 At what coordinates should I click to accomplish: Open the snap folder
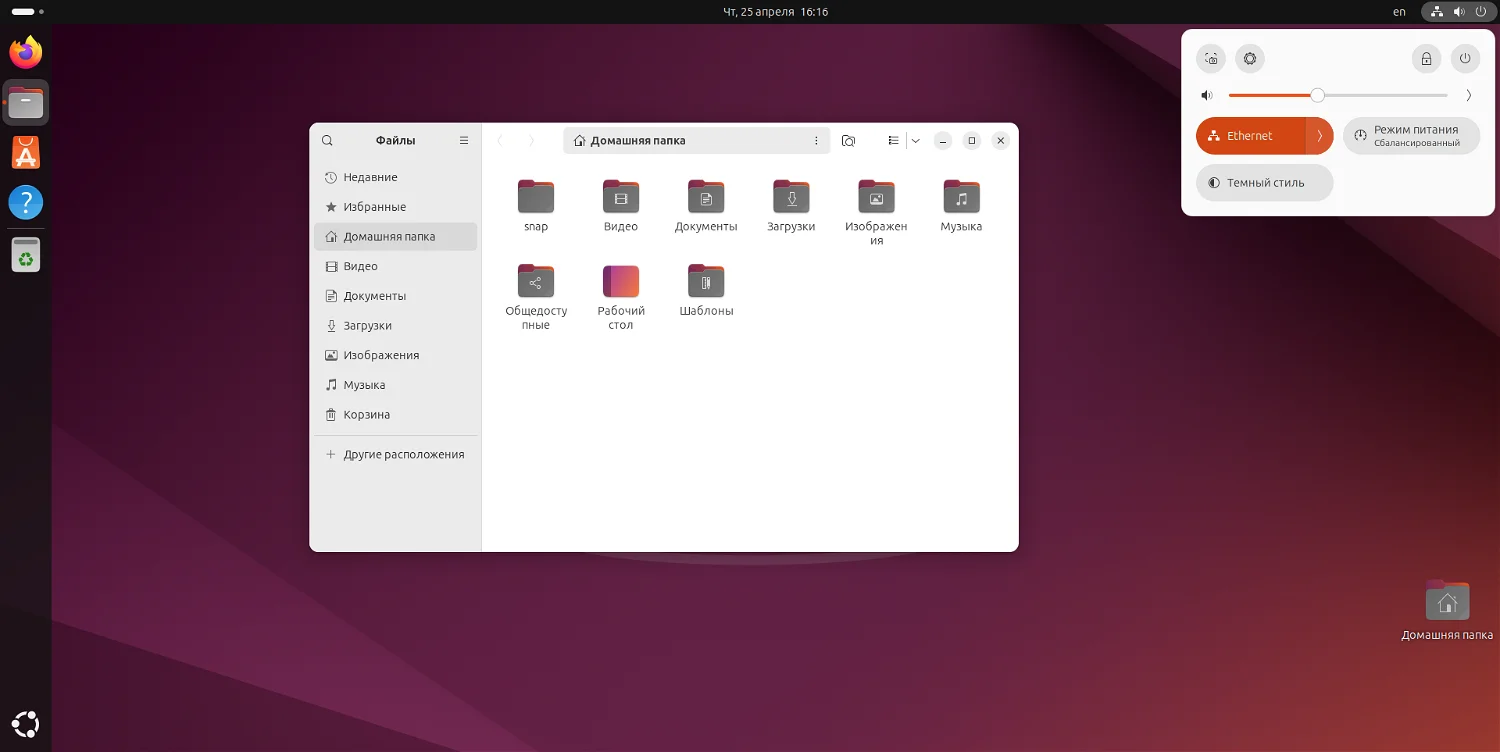536,206
